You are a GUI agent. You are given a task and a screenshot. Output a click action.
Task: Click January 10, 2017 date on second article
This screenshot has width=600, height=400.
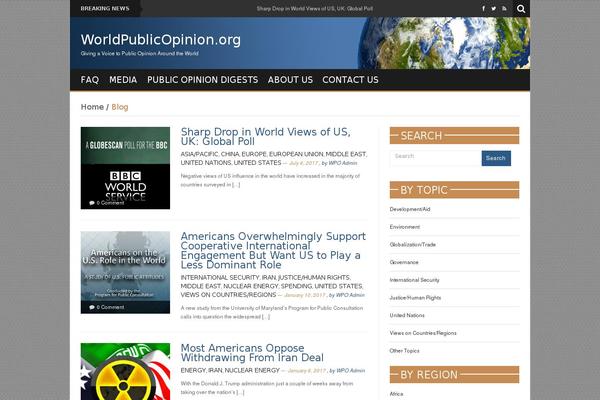(x=305, y=295)
